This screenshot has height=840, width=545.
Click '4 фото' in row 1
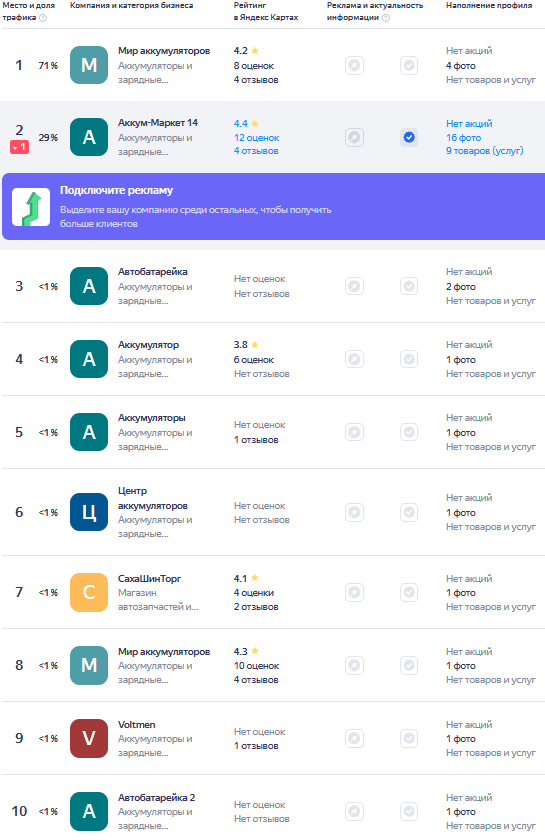tap(460, 66)
